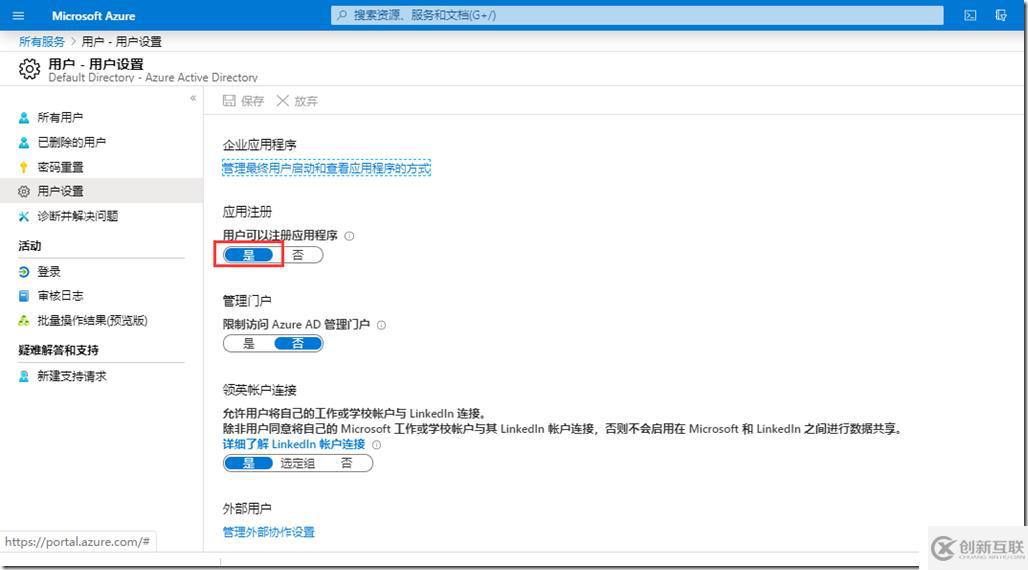Collapse the left navigation pane chevron
This screenshot has height=570, width=1028.
point(193,98)
